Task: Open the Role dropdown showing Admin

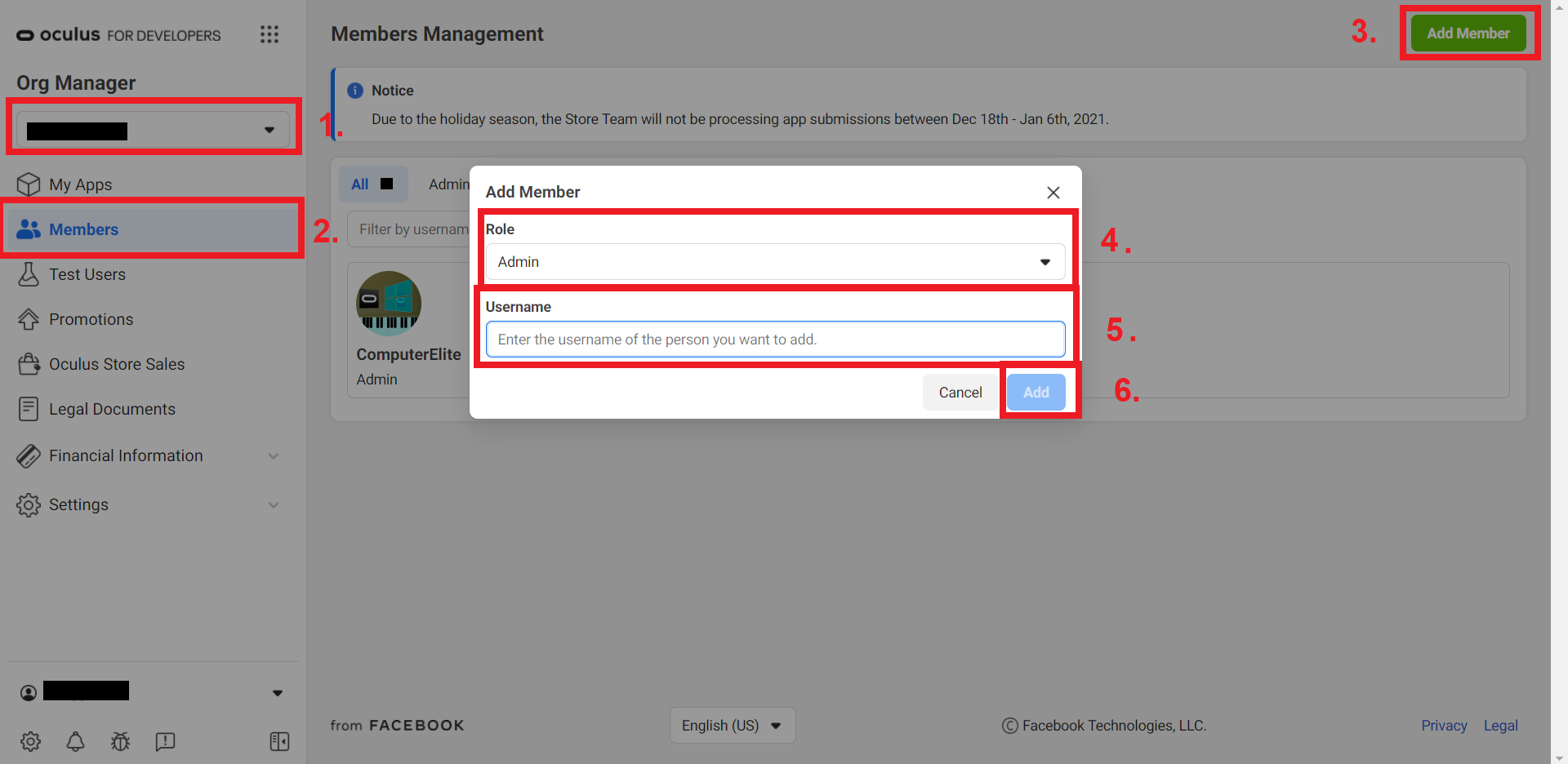Action: [774, 262]
